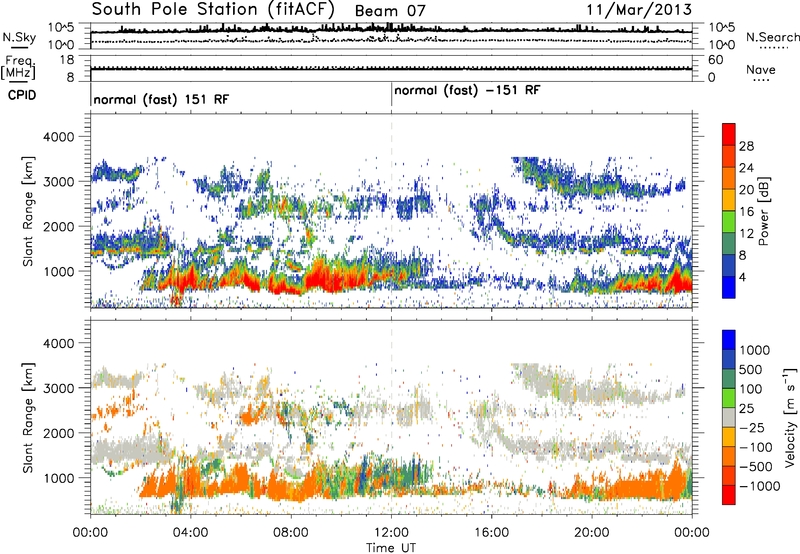Click the gray -25 to 25 velocity swatch
The height and width of the screenshot is (554, 800).
point(729,417)
